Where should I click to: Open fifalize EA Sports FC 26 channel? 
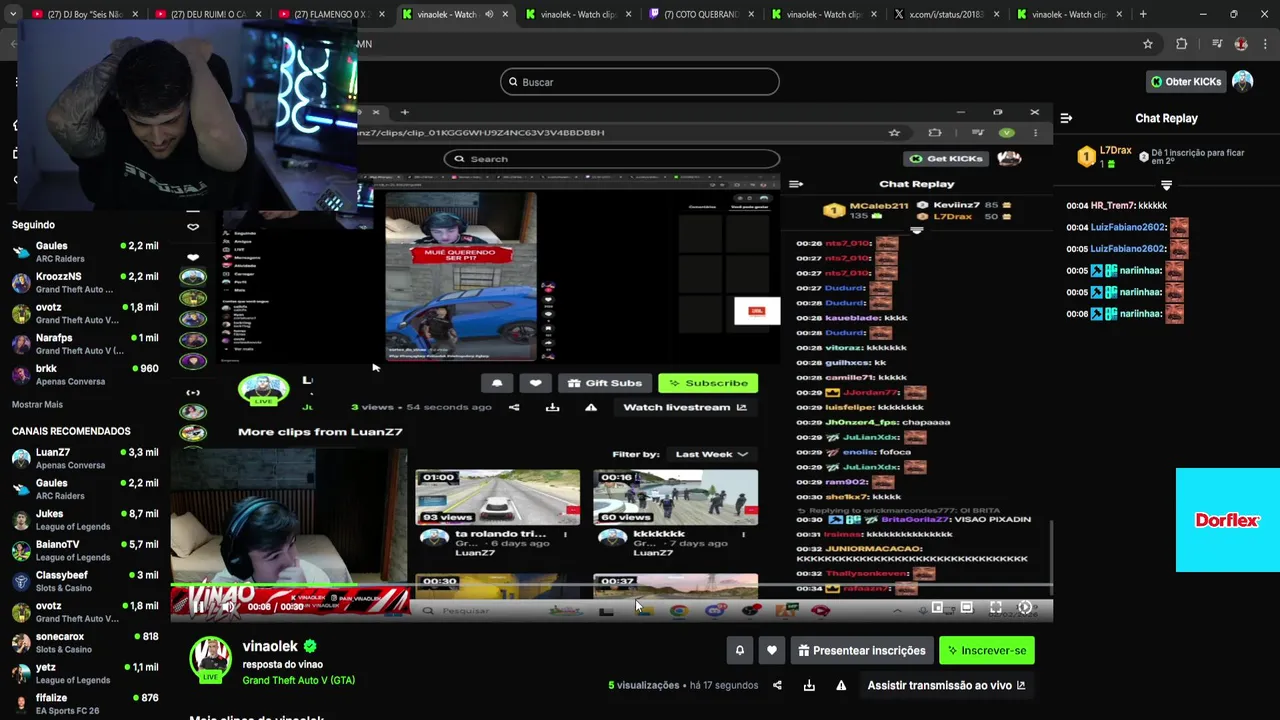coord(85,704)
